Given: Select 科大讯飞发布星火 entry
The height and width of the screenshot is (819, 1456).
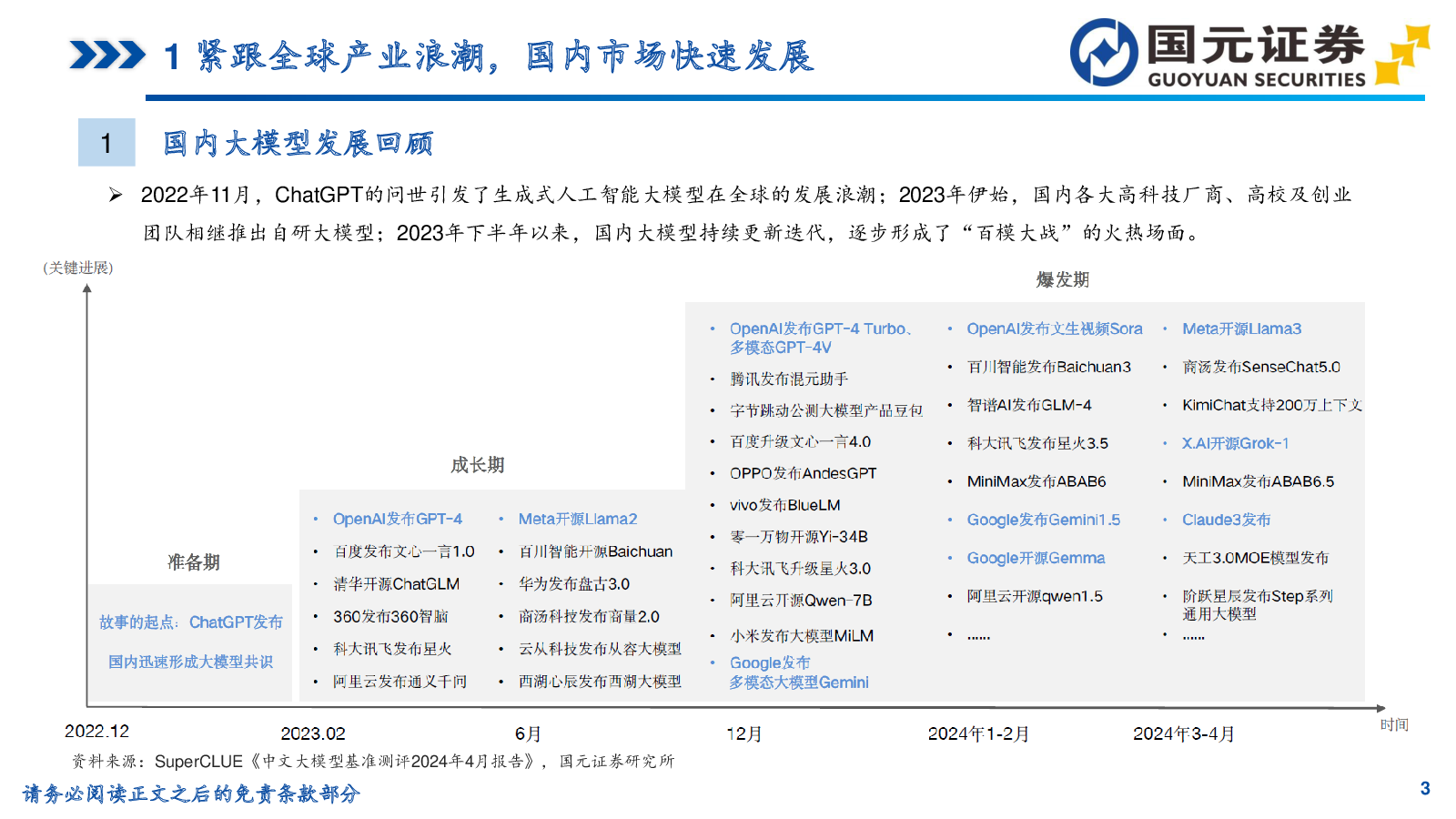Looking at the screenshot, I should [392, 649].
